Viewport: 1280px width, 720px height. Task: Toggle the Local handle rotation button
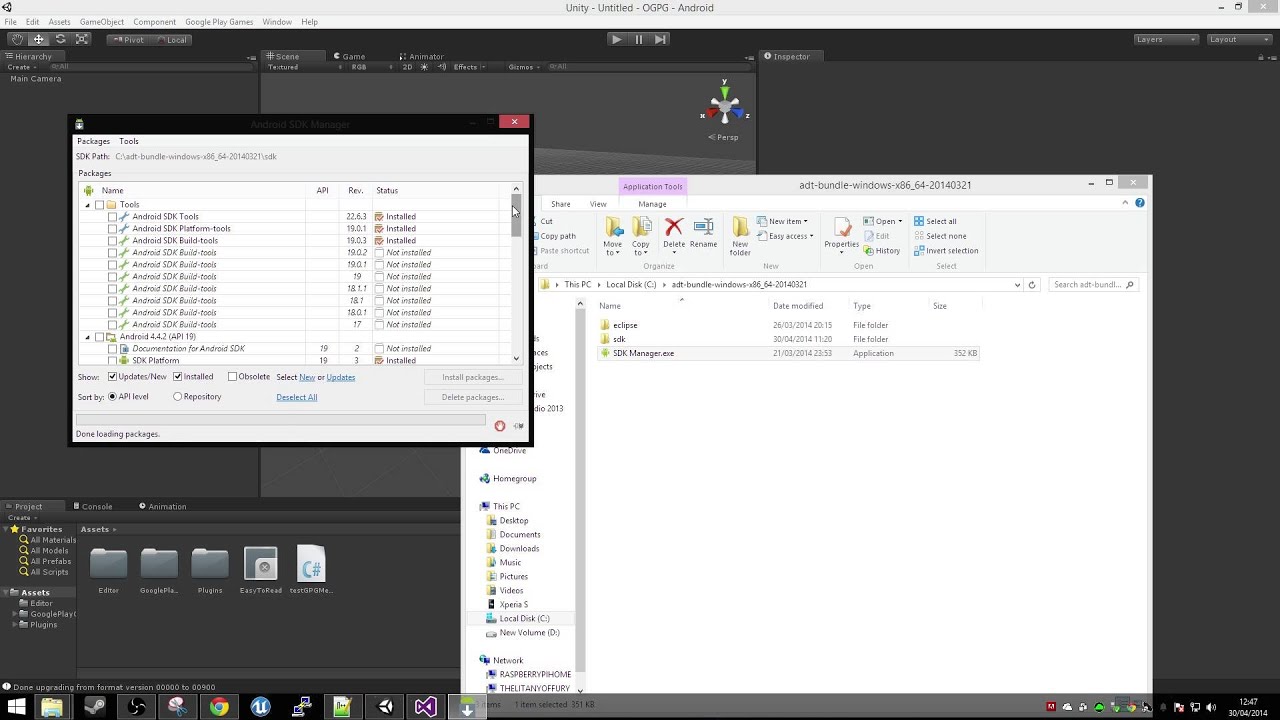(172, 40)
